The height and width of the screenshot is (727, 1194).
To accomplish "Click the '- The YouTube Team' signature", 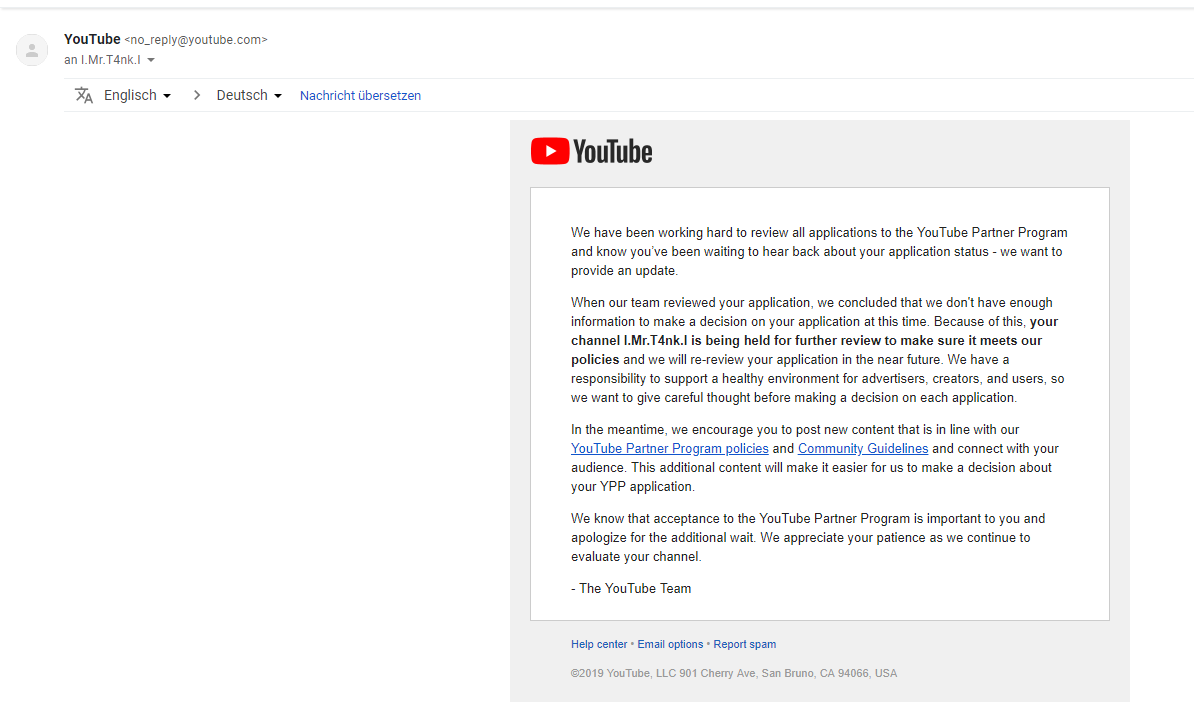I will [x=631, y=588].
